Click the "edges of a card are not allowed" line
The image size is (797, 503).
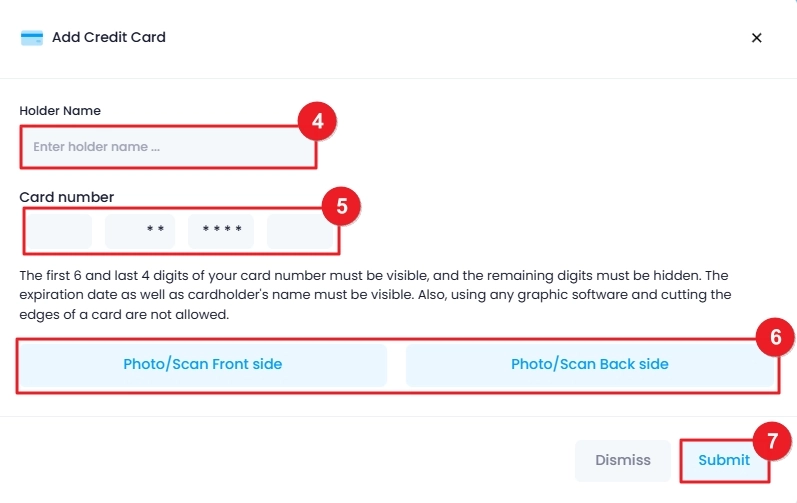[124, 315]
